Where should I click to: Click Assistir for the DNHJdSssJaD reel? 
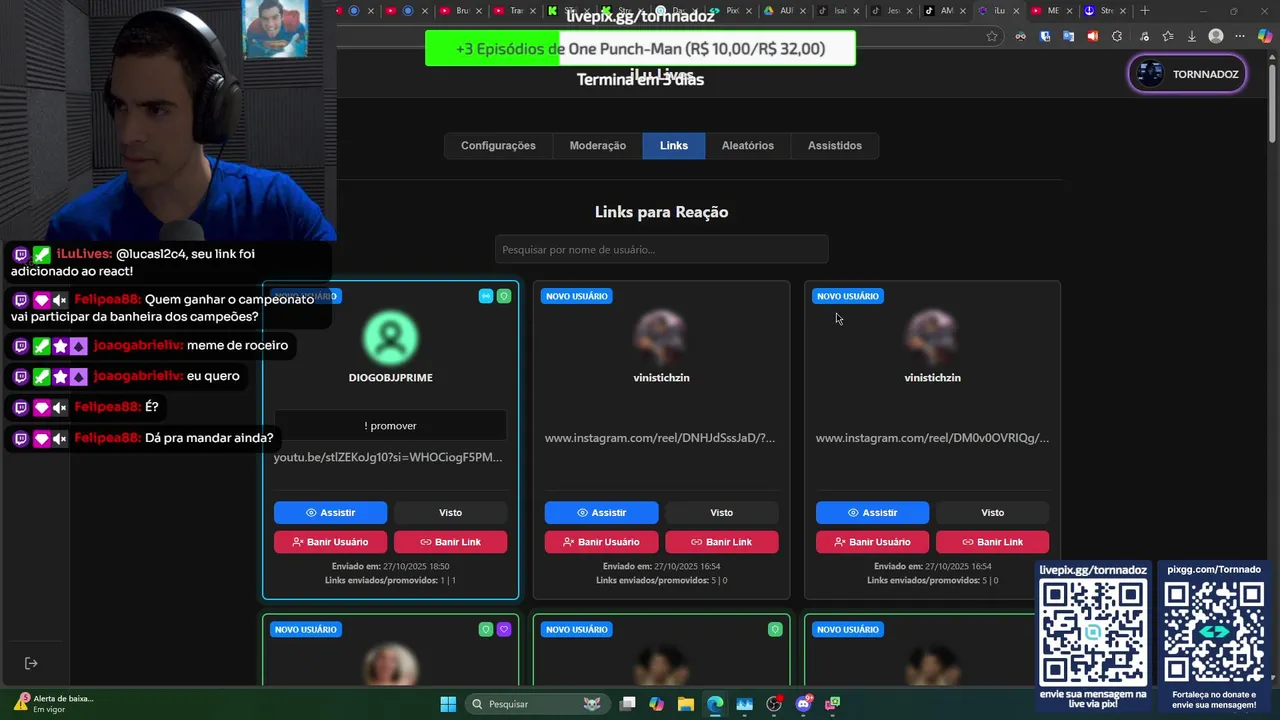pos(601,512)
